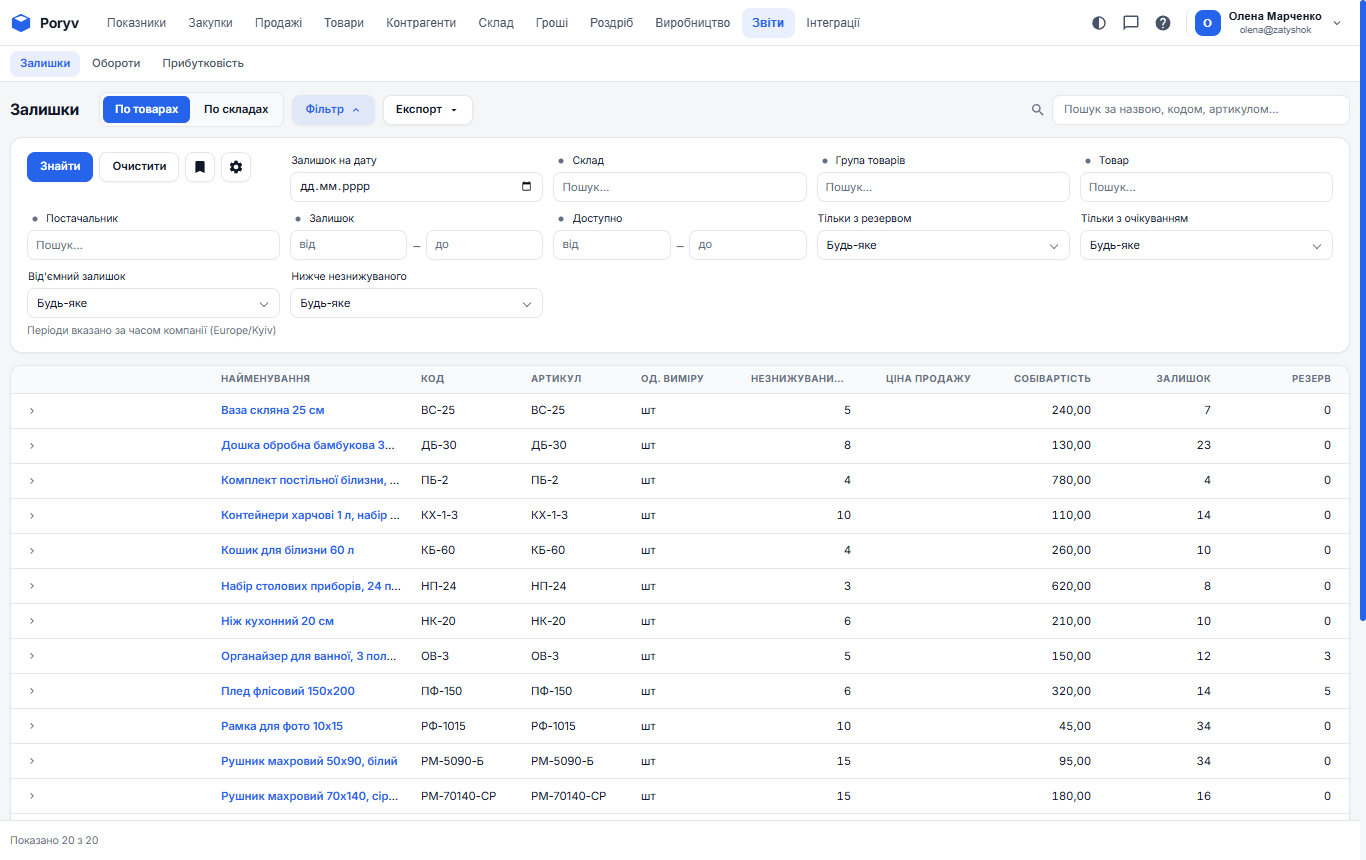This screenshot has height=860, width=1366.
Task: Click the Залишок 'від' input
Action: click(x=348, y=245)
